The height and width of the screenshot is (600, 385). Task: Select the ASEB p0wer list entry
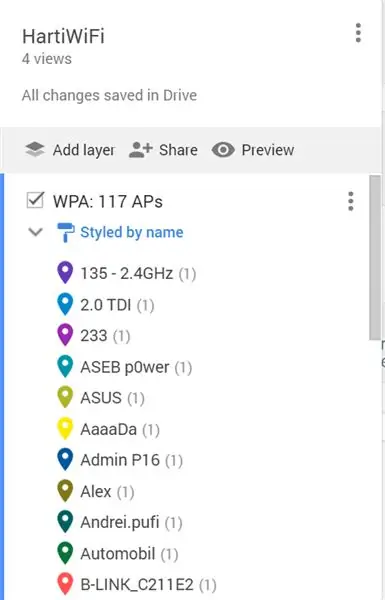(x=125, y=367)
